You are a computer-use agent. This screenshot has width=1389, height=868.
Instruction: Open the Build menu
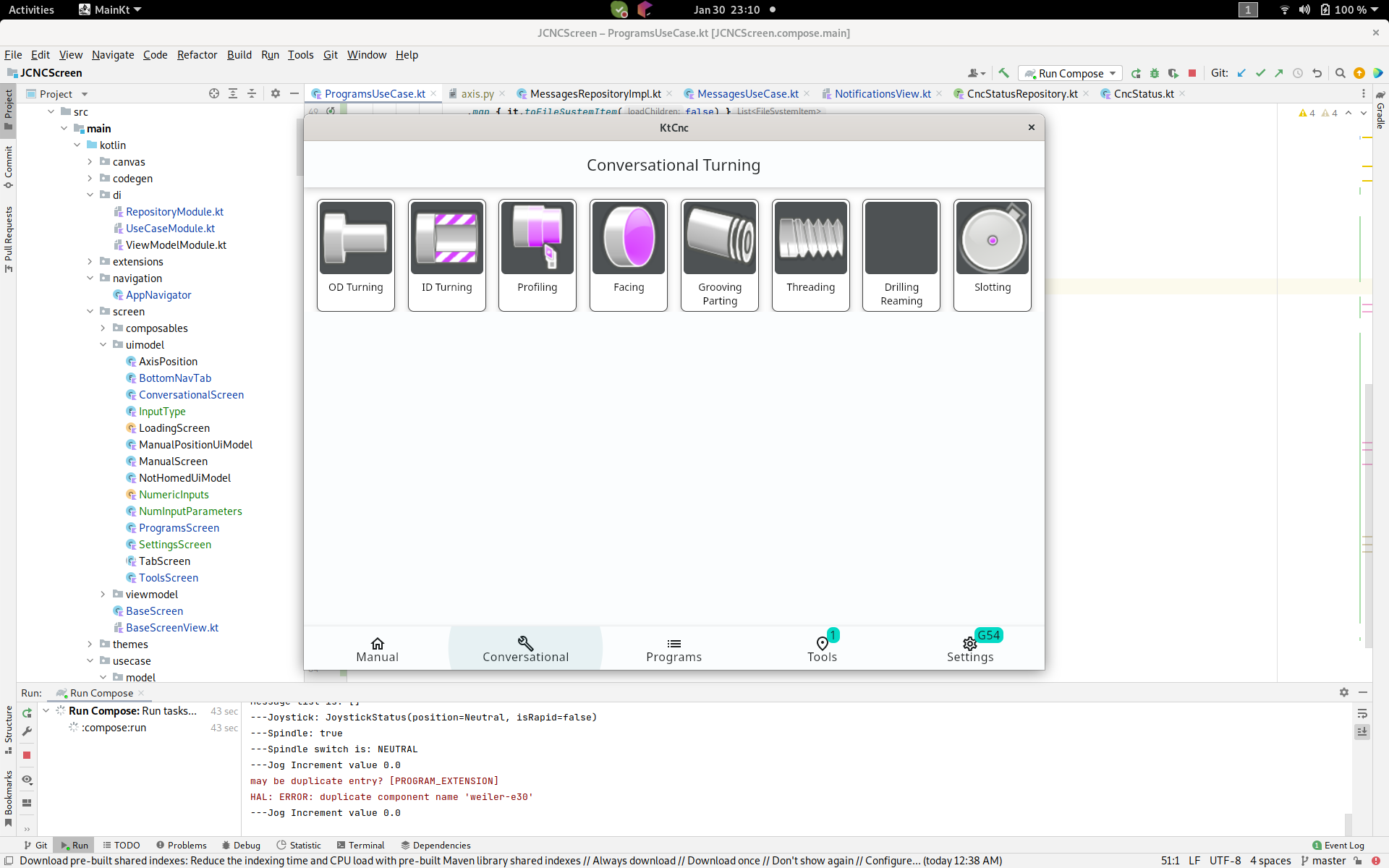[x=239, y=55]
